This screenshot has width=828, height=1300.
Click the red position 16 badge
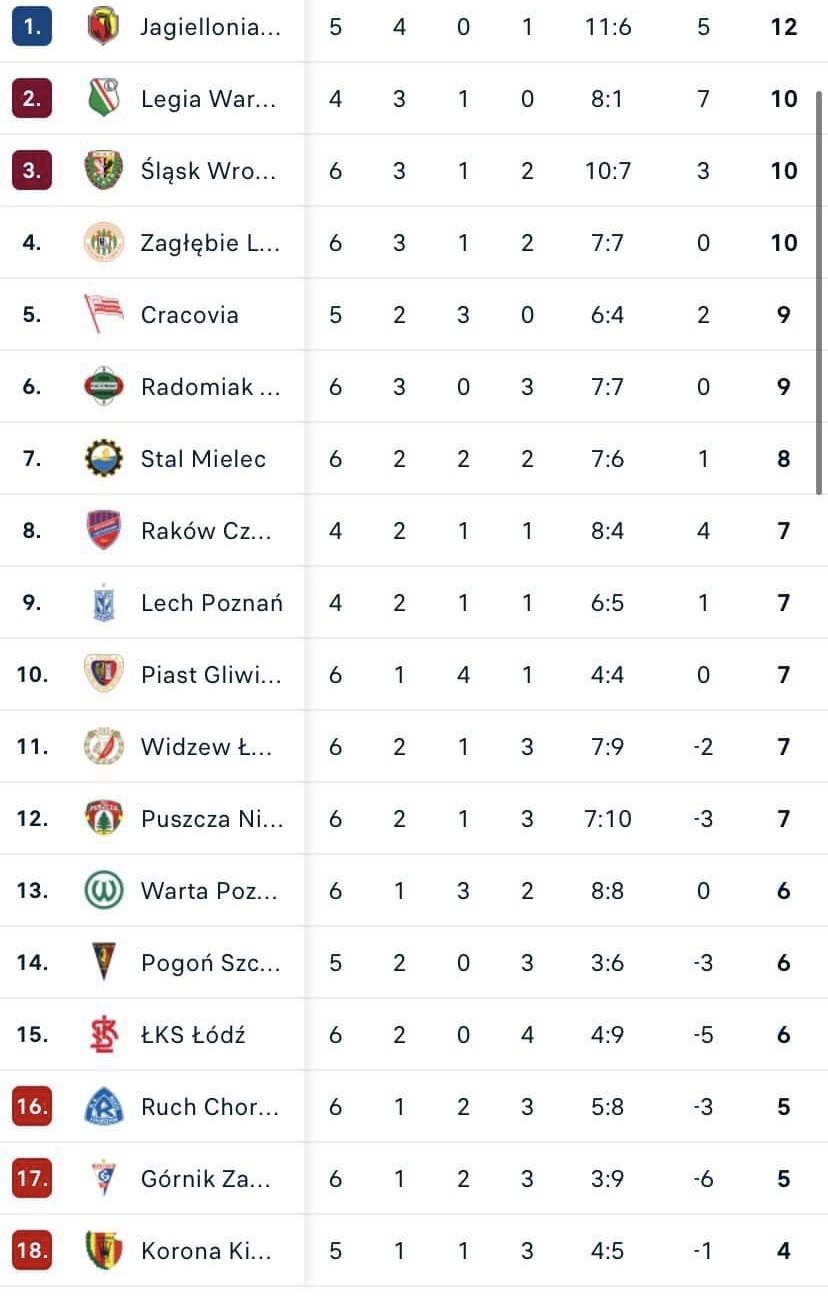pos(32,1106)
